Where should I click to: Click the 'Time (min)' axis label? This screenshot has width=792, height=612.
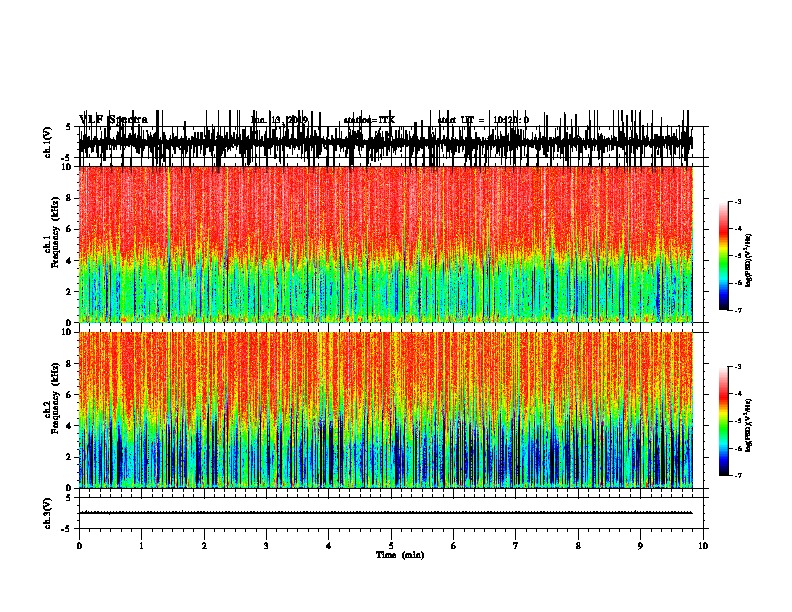point(400,555)
